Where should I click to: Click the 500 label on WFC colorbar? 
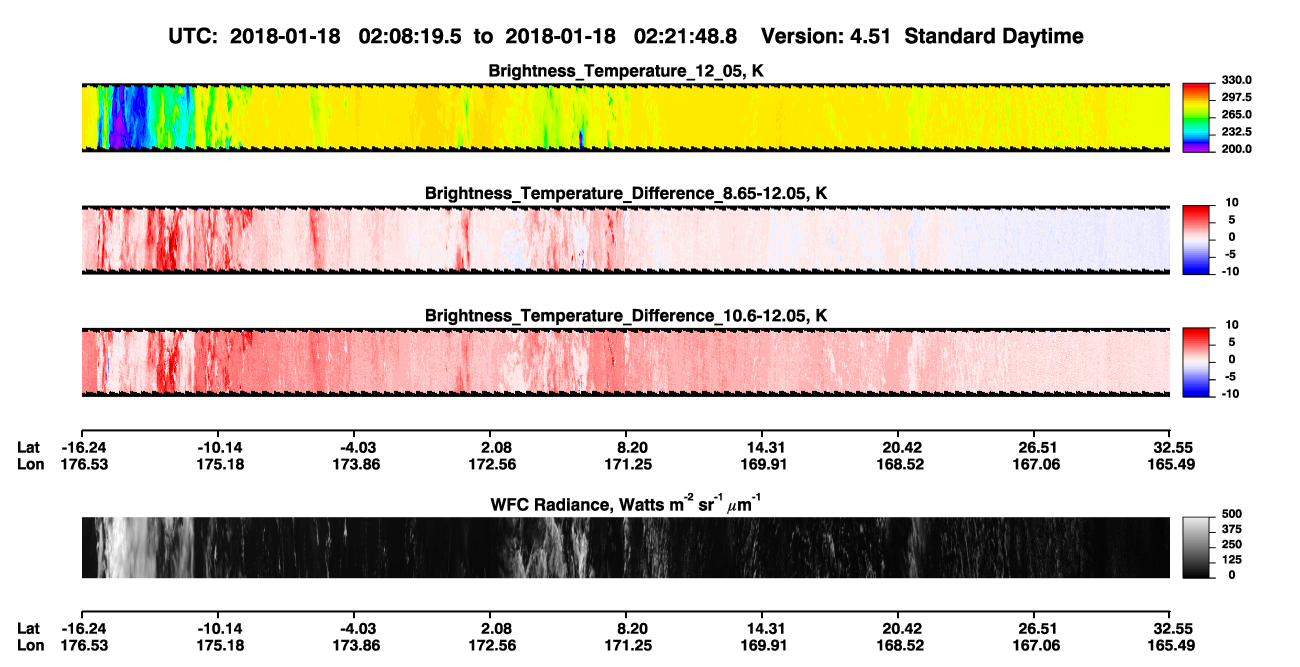(x=1232, y=514)
